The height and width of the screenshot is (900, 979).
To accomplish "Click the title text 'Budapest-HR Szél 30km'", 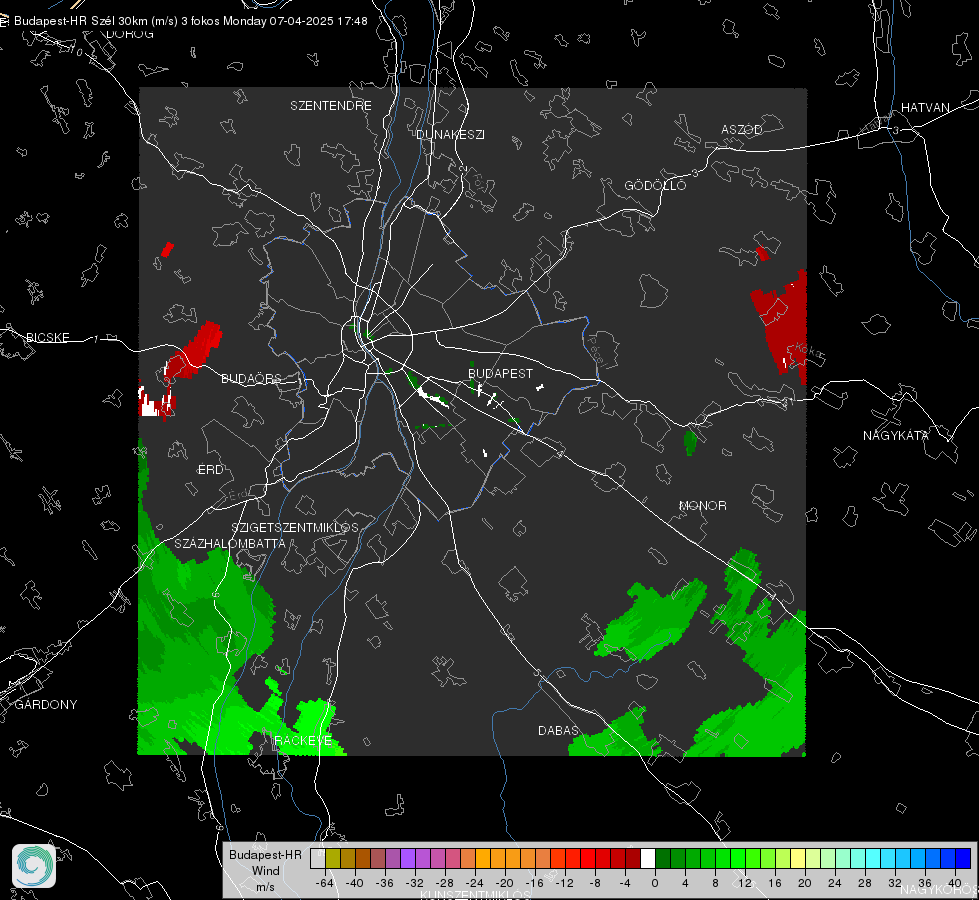I will click(x=81, y=21).
